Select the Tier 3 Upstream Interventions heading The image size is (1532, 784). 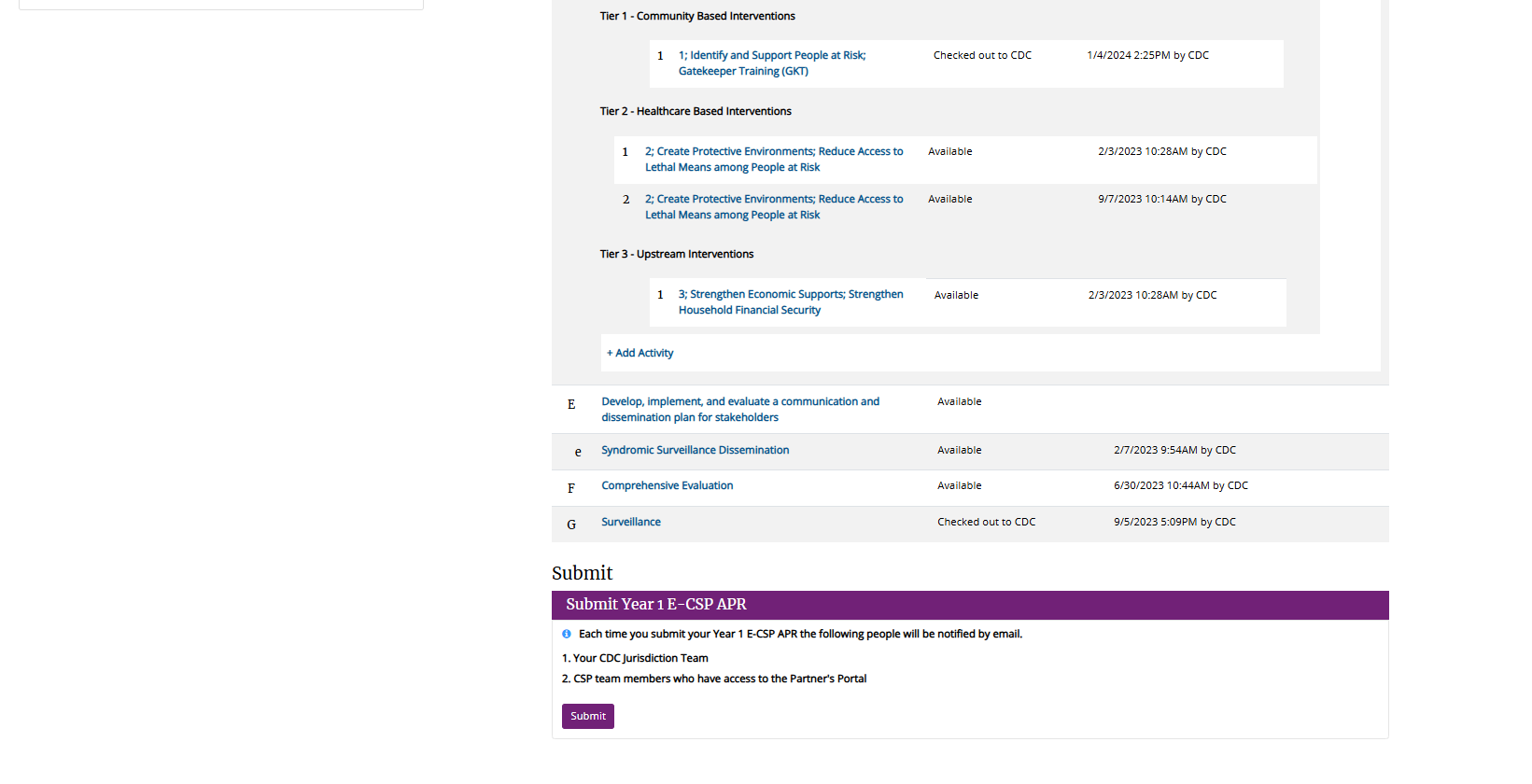[676, 254]
